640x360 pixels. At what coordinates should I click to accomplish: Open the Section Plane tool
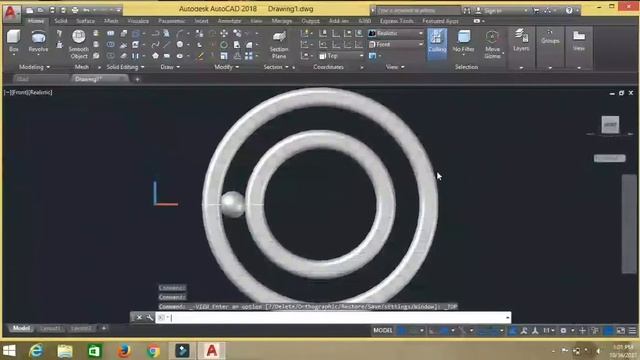click(x=279, y=44)
